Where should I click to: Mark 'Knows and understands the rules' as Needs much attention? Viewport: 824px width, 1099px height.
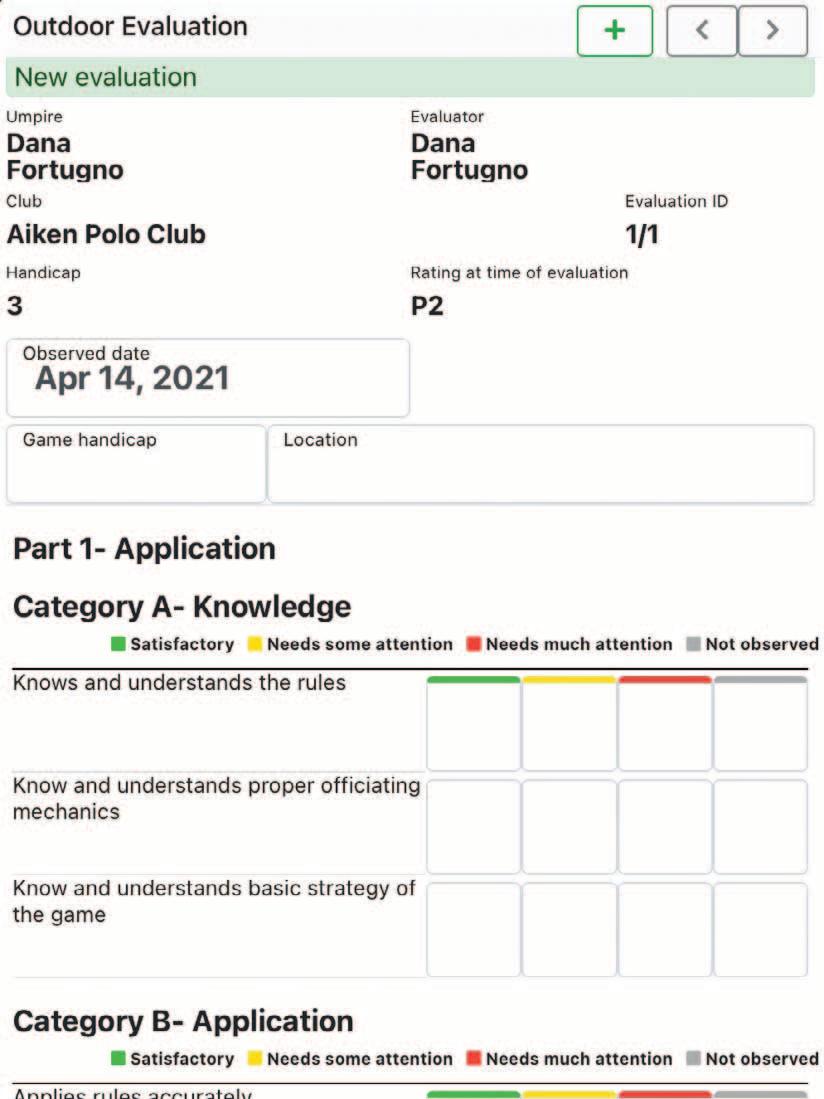point(665,724)
